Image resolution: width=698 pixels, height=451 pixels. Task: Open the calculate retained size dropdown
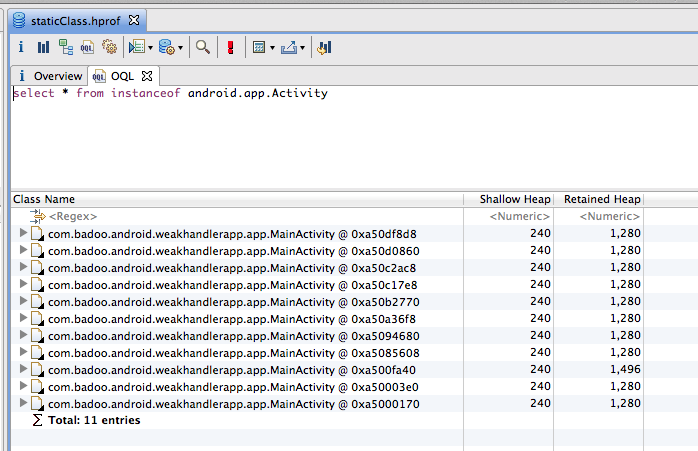click(x=270, y=47)
